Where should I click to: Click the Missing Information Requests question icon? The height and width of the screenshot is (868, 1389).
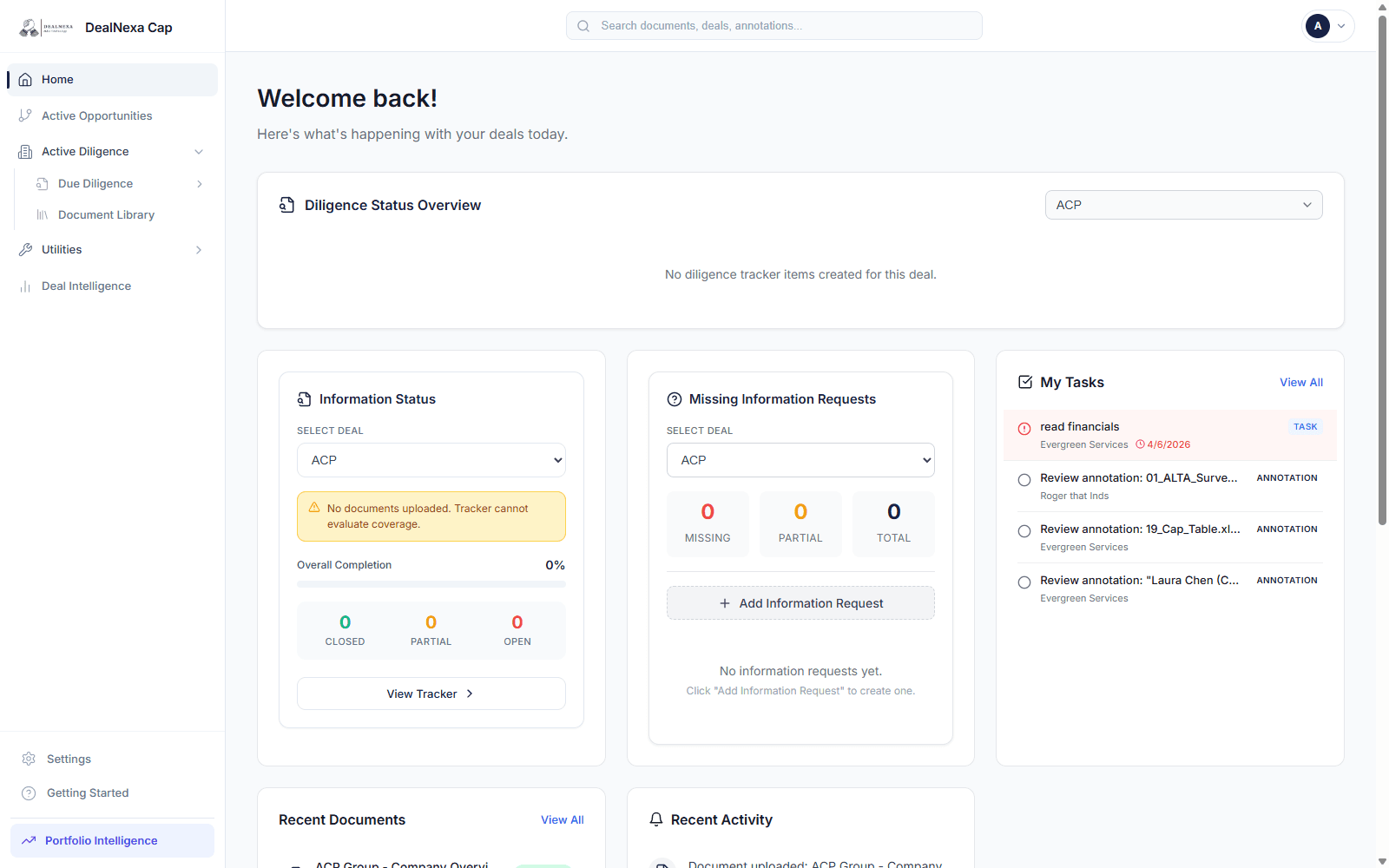675,399
